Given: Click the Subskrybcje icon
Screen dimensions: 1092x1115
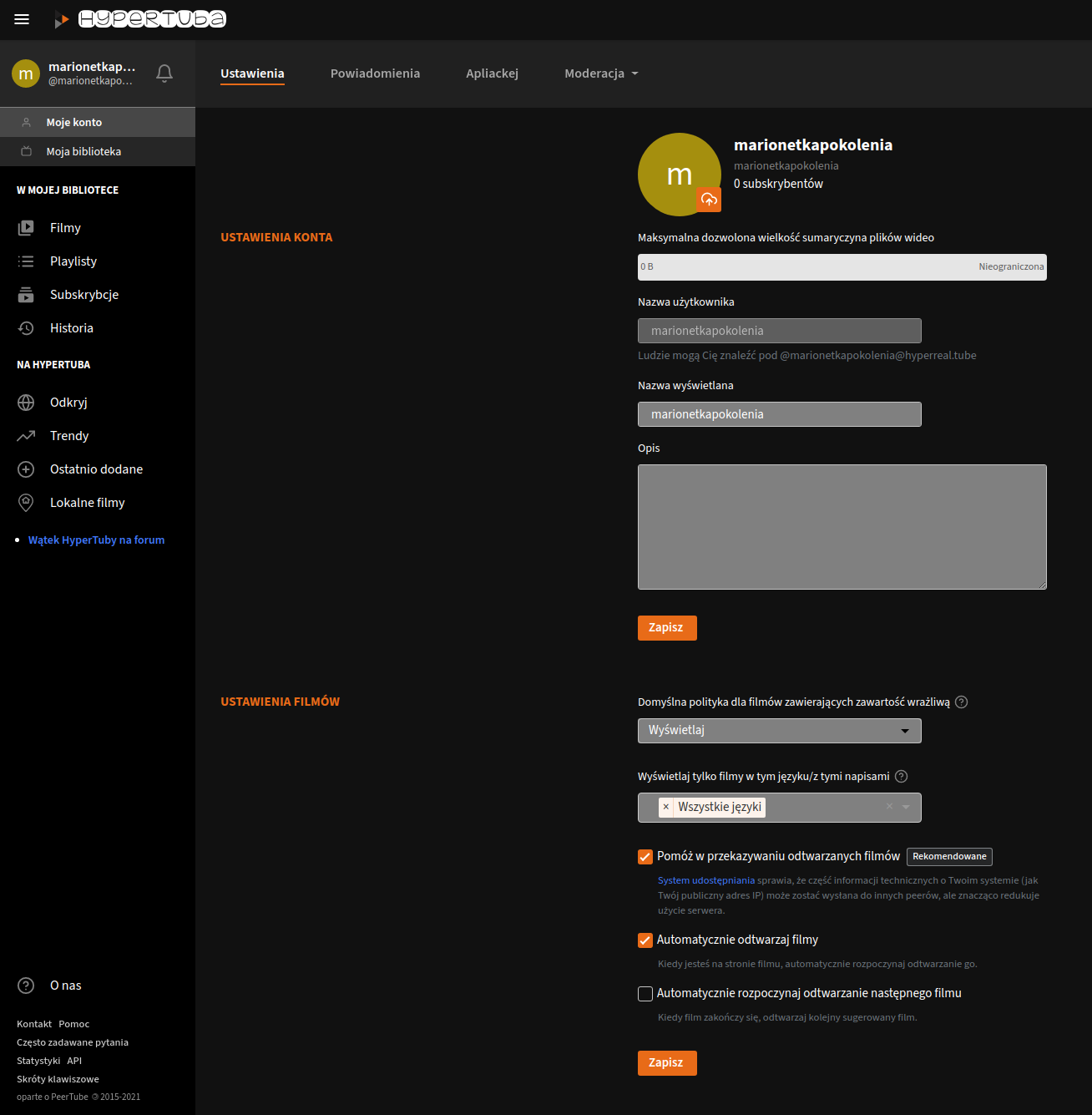Looking at the screenshot, I should [26, 295].
